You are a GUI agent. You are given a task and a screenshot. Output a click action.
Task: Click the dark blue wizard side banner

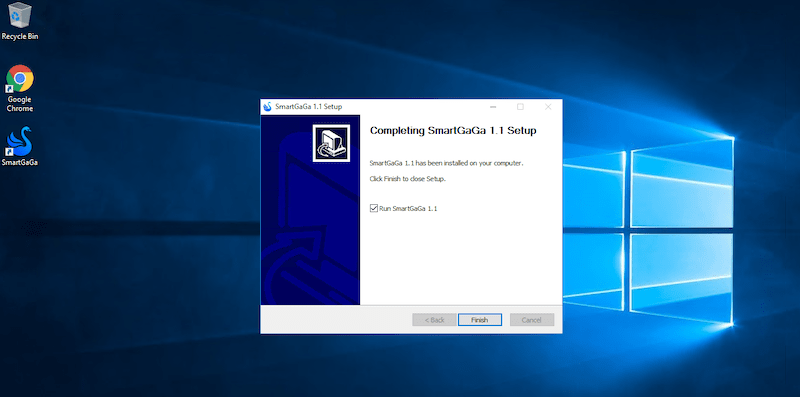coord(310,210)
